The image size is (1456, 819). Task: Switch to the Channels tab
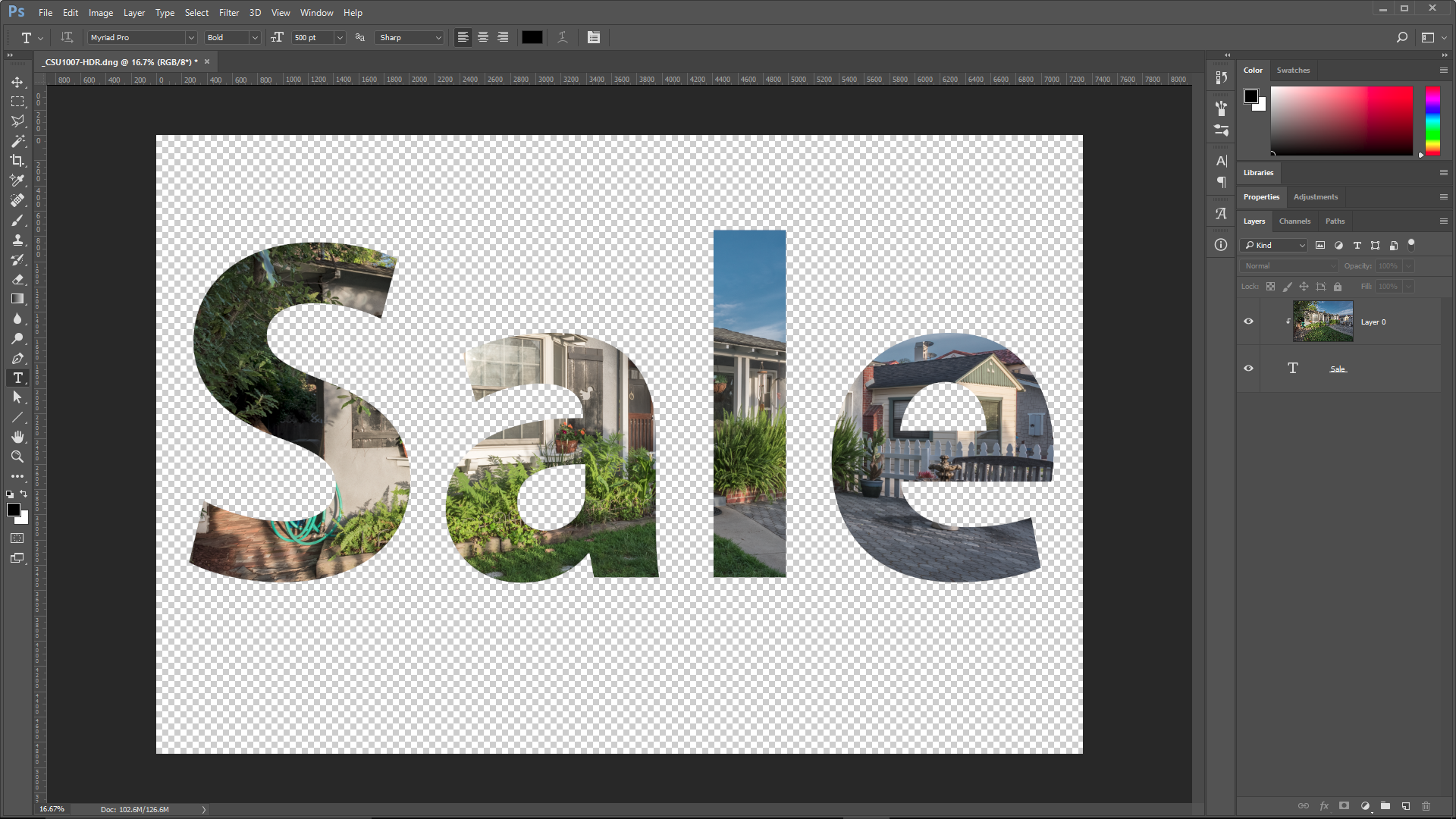coord(1294,221)
